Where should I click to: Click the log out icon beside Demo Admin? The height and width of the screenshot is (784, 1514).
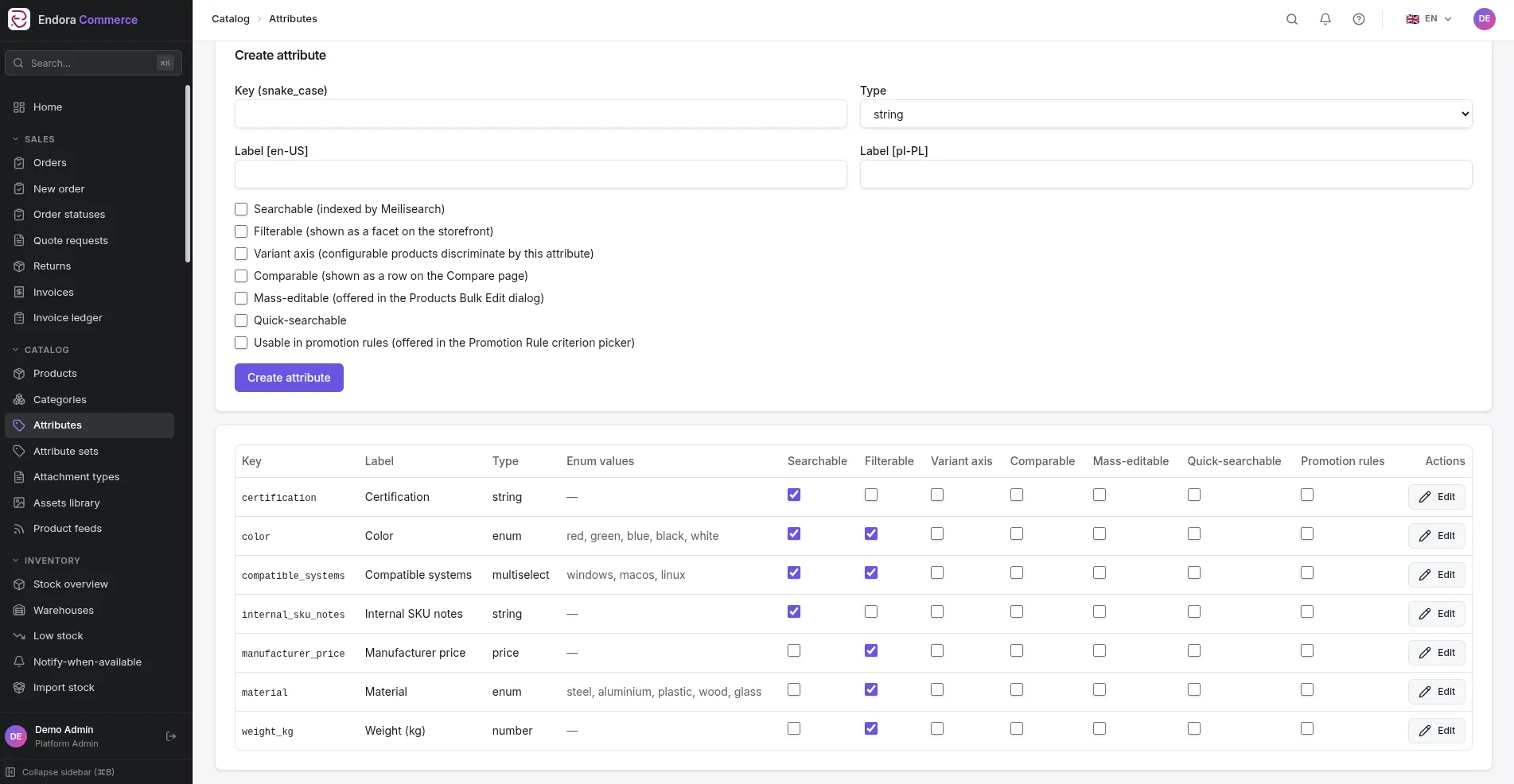(171, 736)
